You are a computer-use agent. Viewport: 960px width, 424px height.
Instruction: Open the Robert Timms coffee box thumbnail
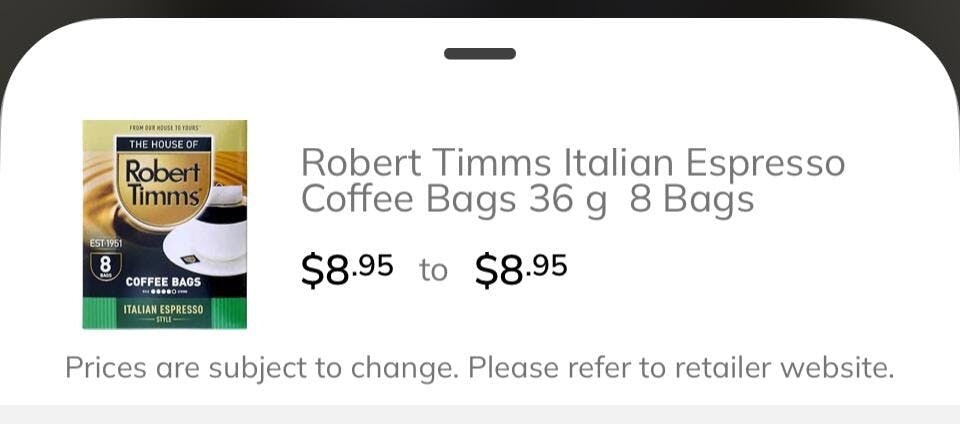tap(164, 224)
